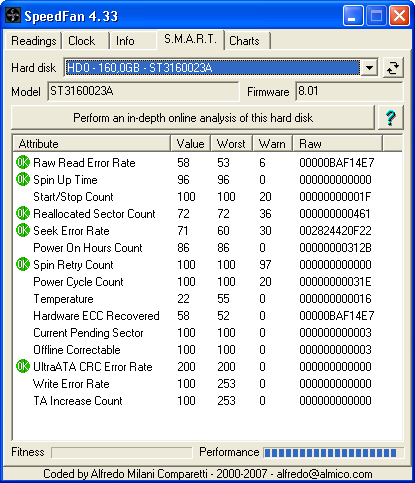Select the Hardware ECC Recovered row

click(207, 315)
